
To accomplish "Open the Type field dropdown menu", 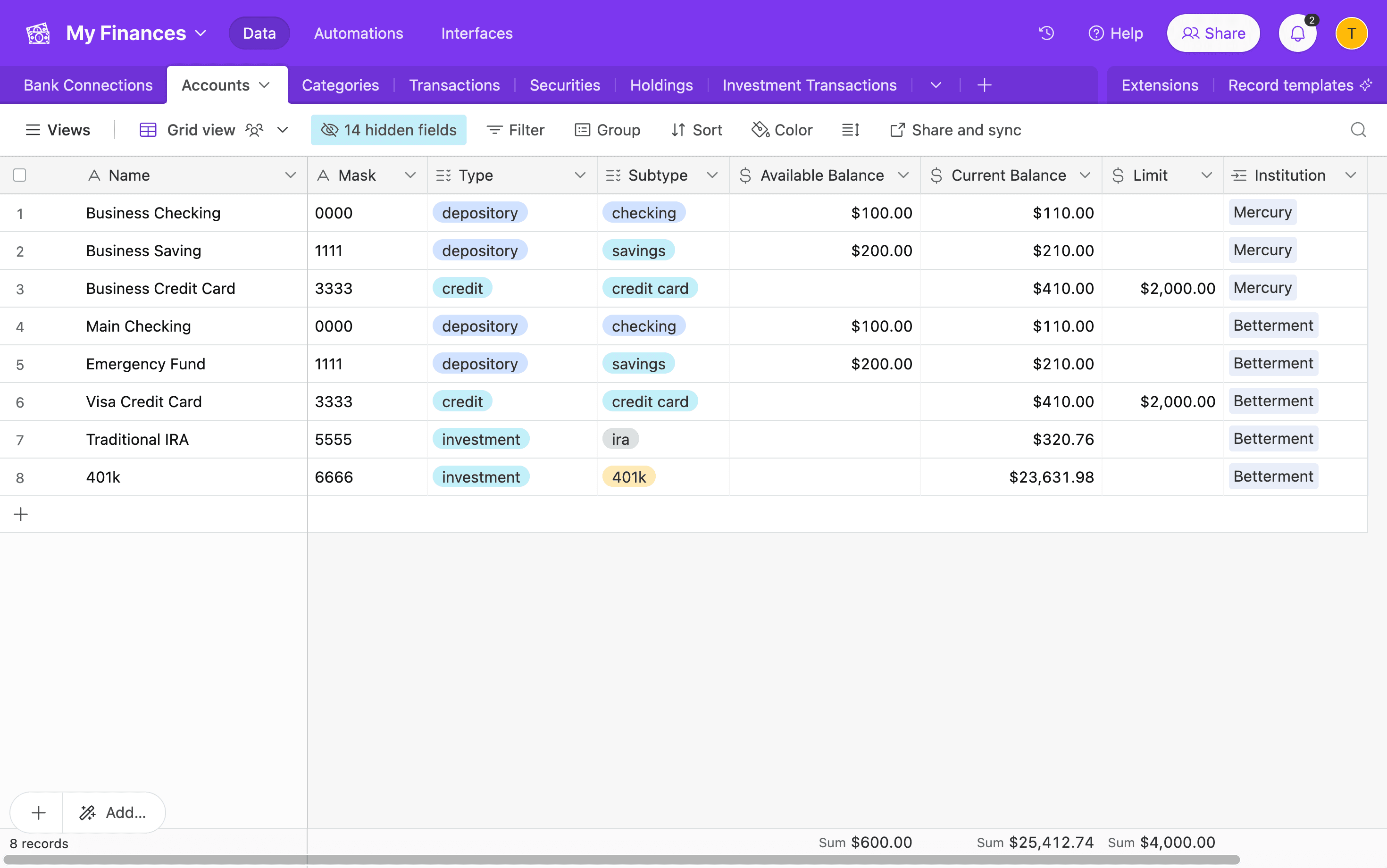I will pyautogui.click(x=581, y=175).
